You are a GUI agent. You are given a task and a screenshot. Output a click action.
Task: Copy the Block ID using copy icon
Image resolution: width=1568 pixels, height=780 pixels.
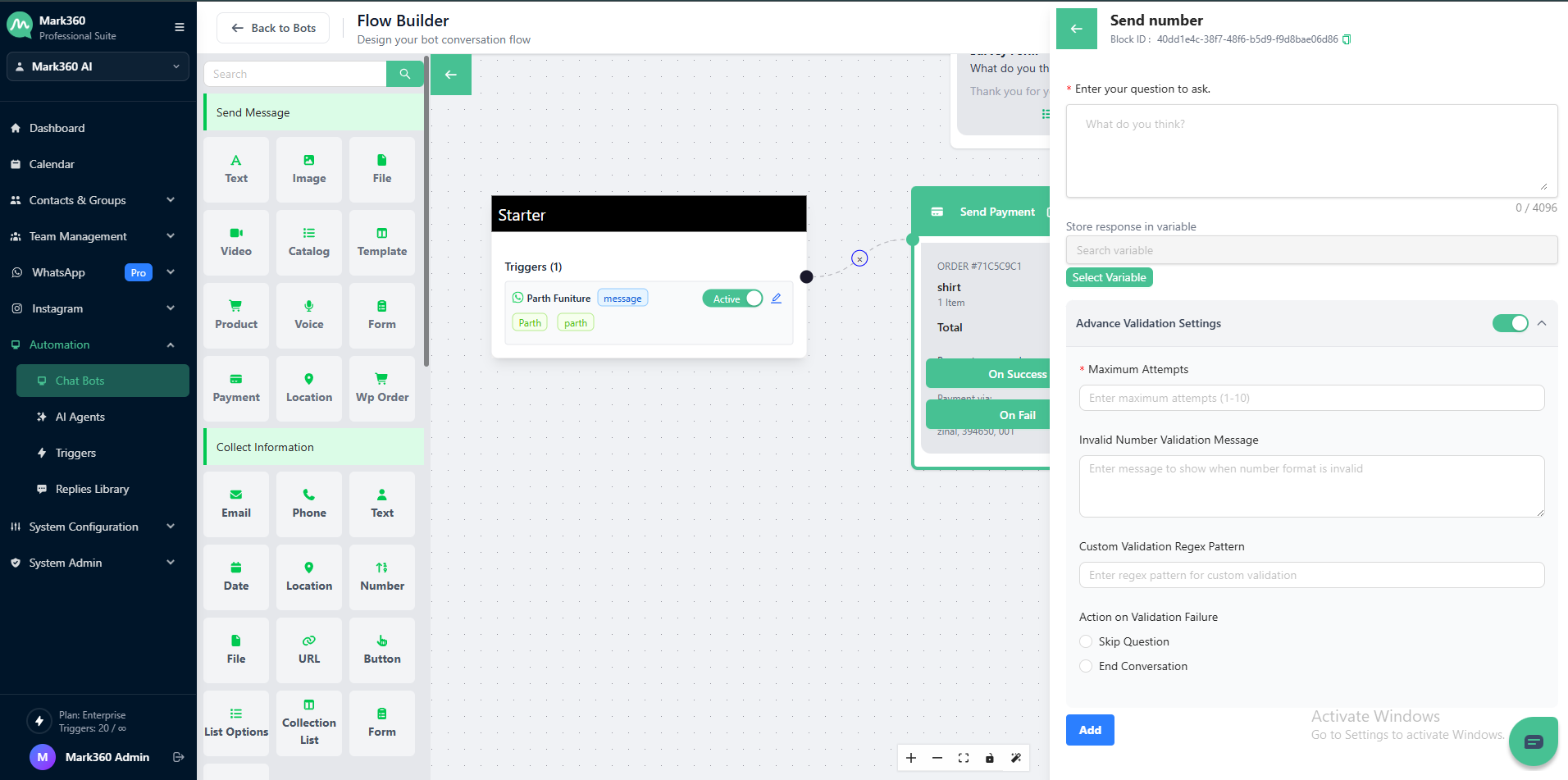1347,39
